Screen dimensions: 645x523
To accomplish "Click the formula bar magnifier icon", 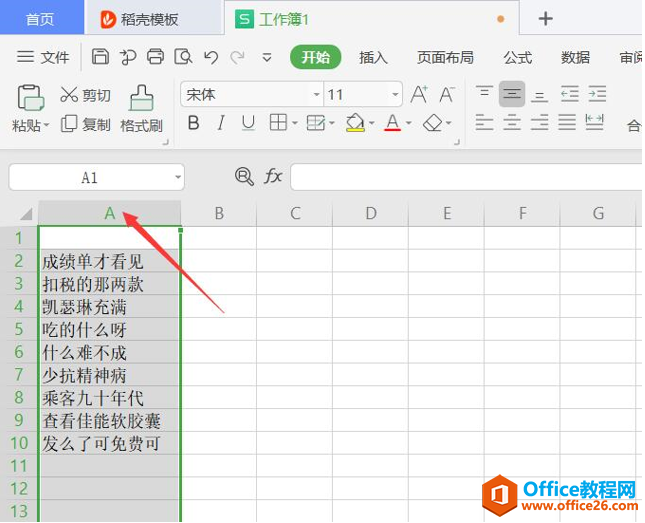I will tap(244, 177).
